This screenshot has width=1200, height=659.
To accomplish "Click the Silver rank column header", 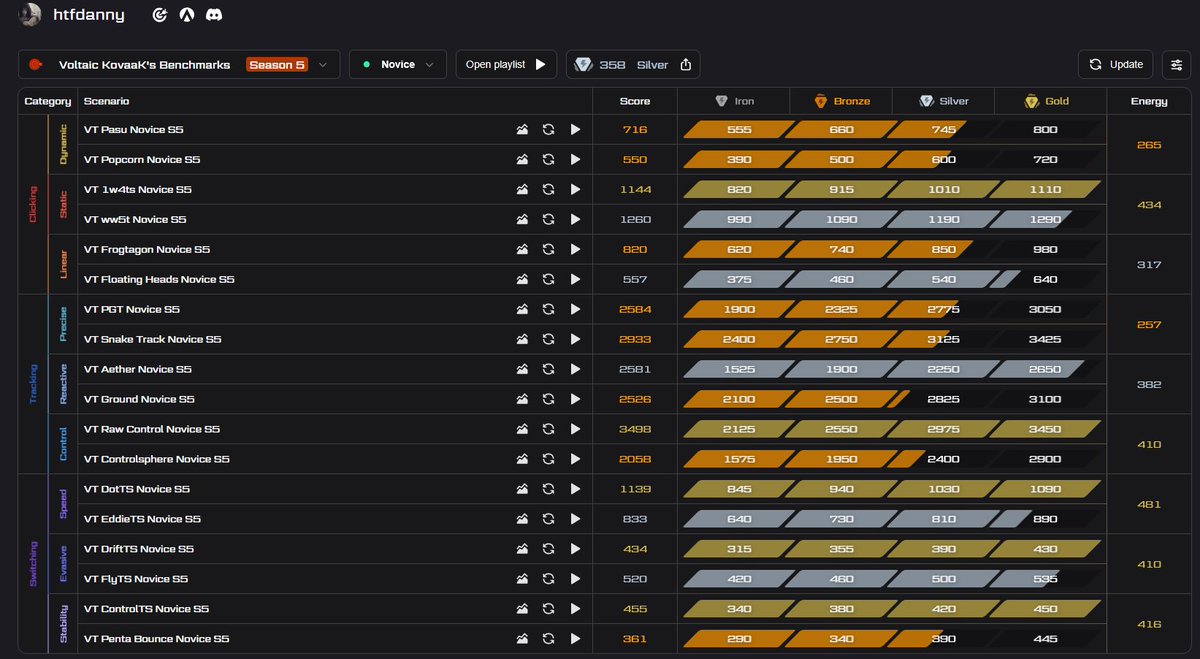I will [945, 101].
